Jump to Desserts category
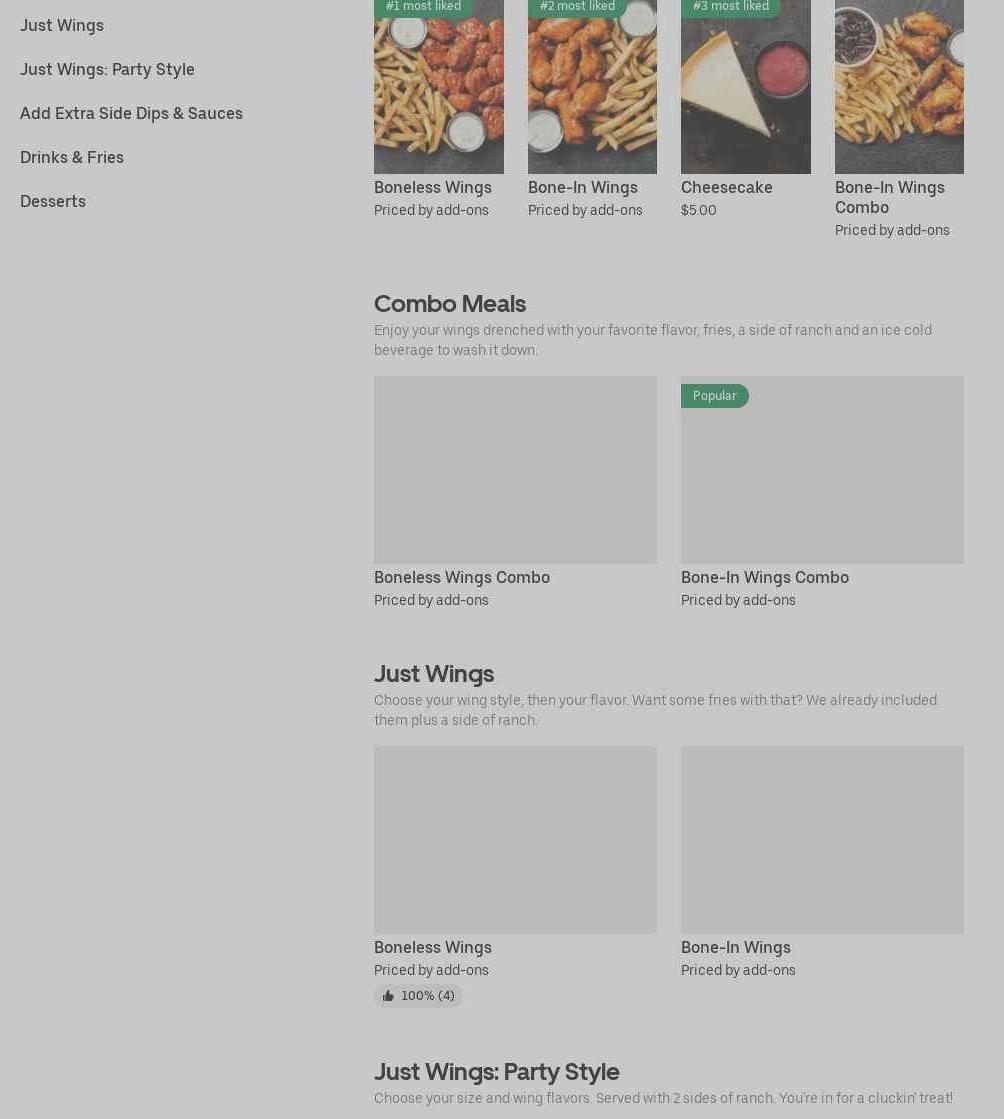Screen dimensions: 1004x1119 (53, 201)
